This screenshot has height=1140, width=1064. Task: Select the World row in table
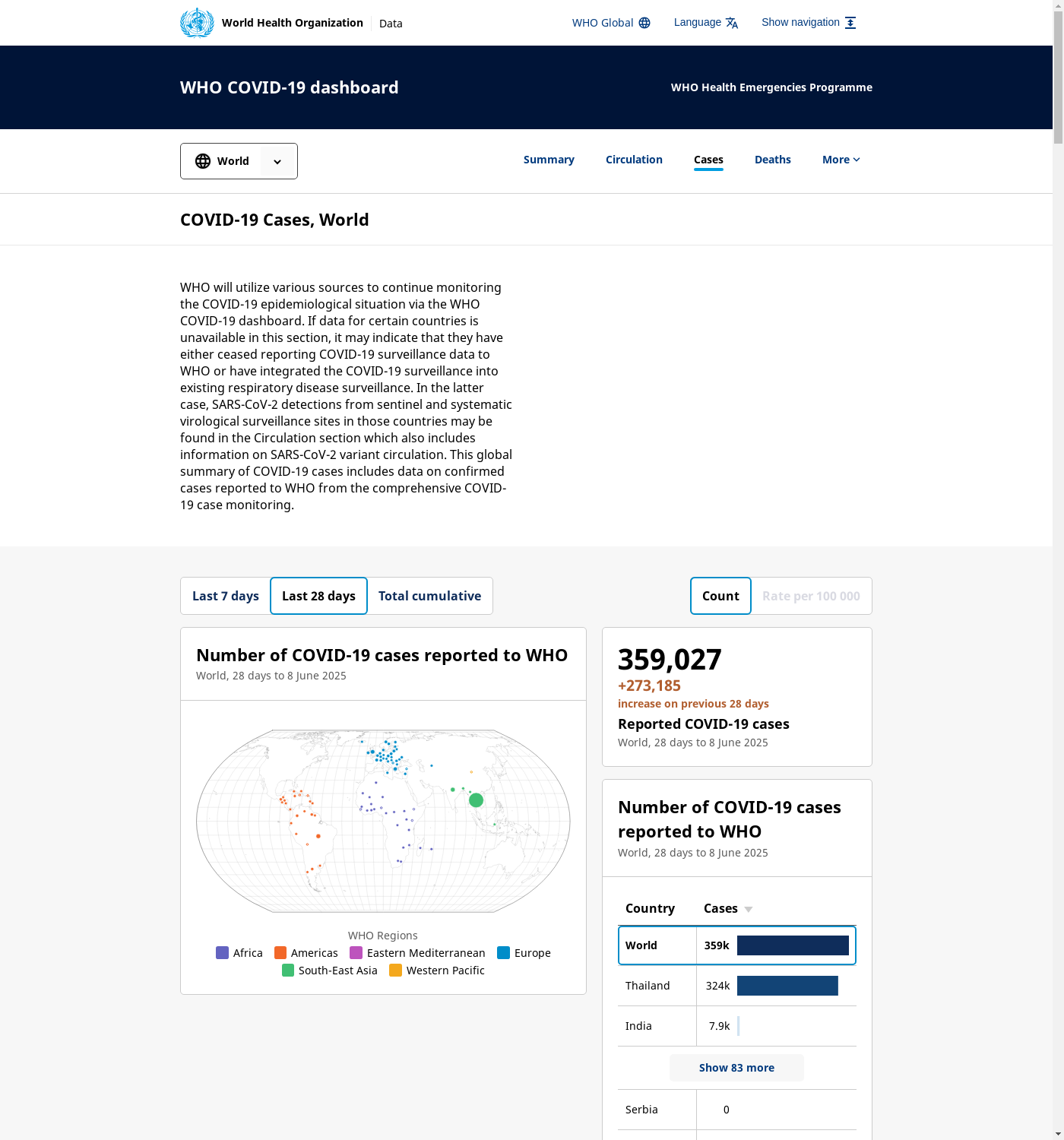point(737,945)
